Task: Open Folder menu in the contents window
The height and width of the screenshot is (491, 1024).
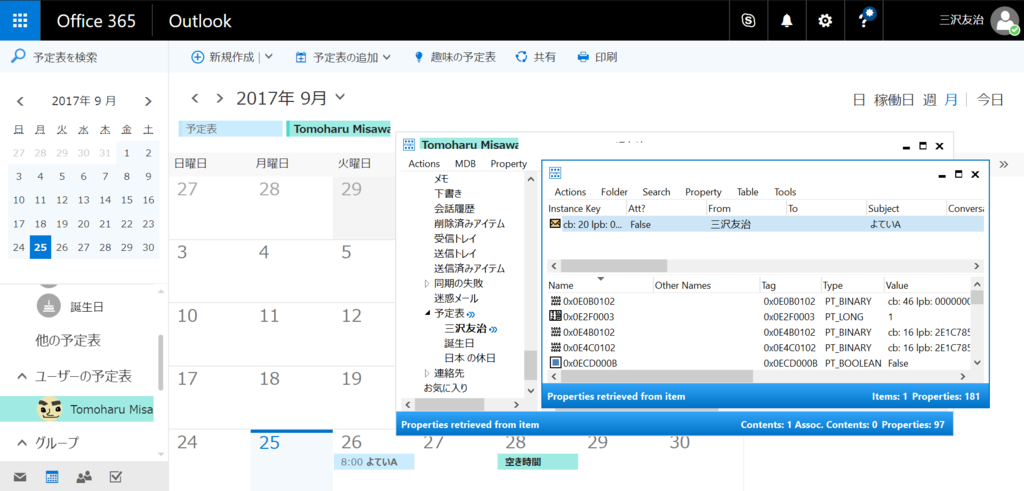Action: tap(614, 192)
